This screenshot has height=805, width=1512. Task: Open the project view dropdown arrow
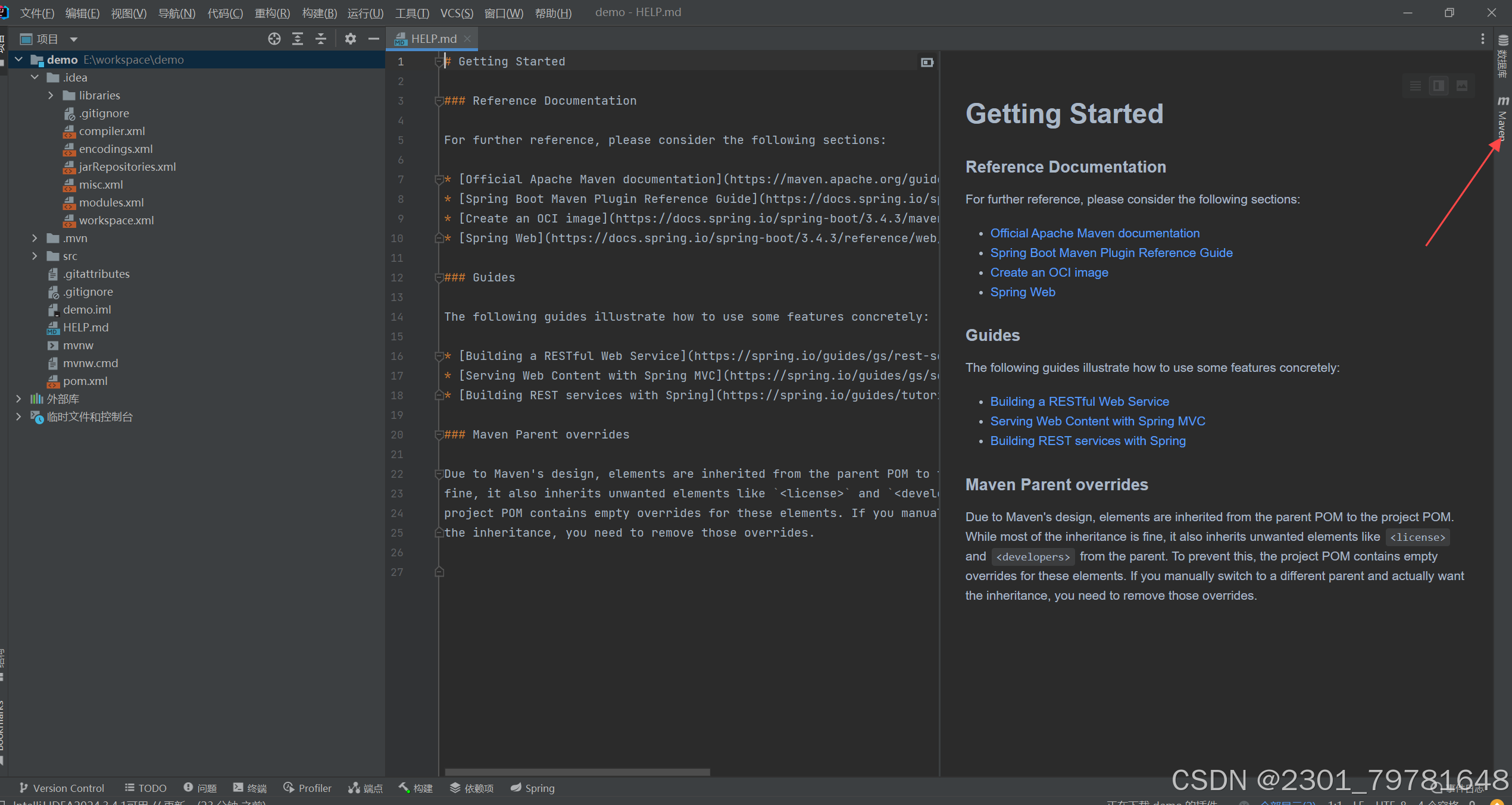tap(74, 39)
